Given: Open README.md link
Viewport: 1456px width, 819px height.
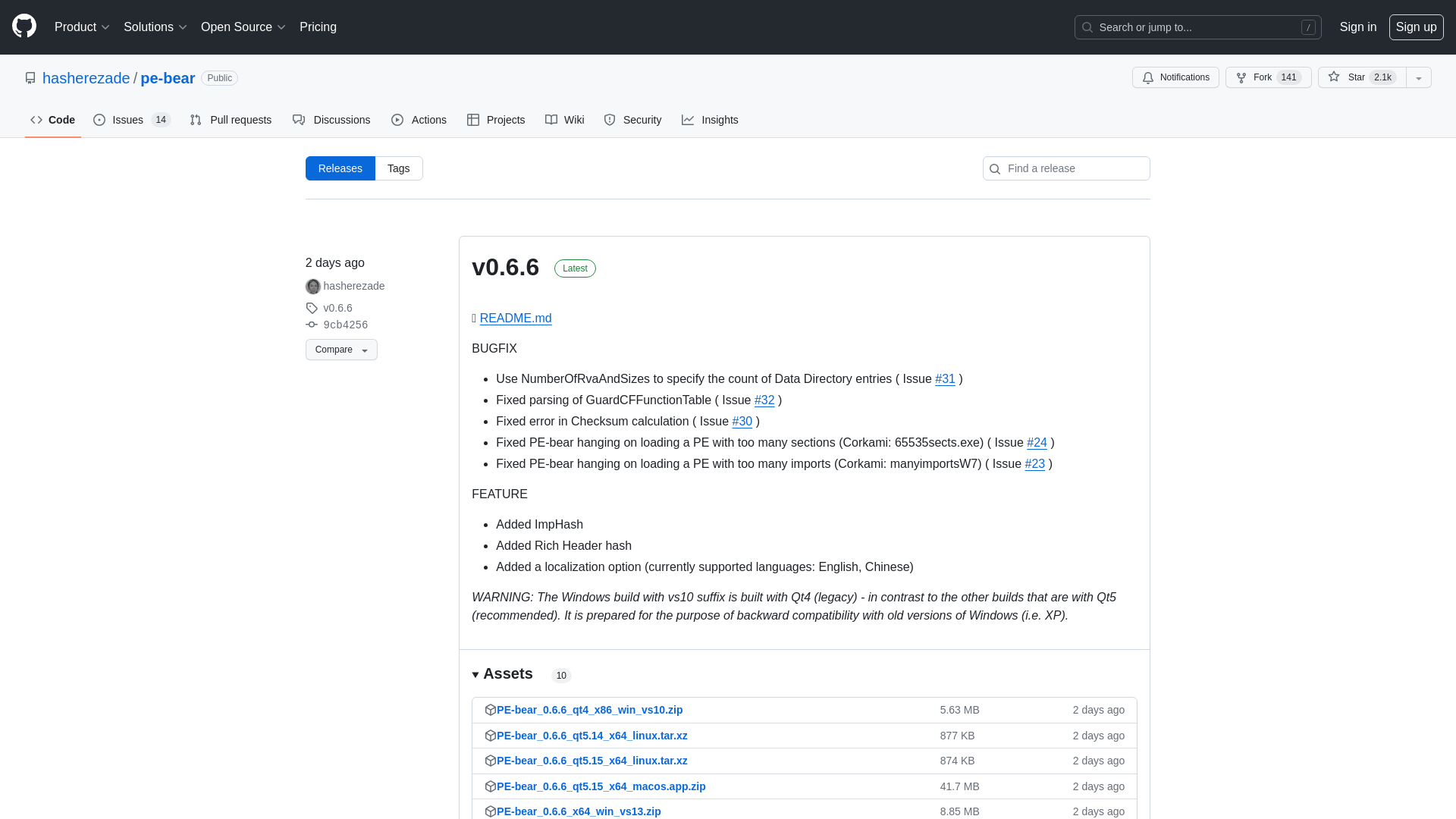Looking at the screenshot, I should point(516,318).
